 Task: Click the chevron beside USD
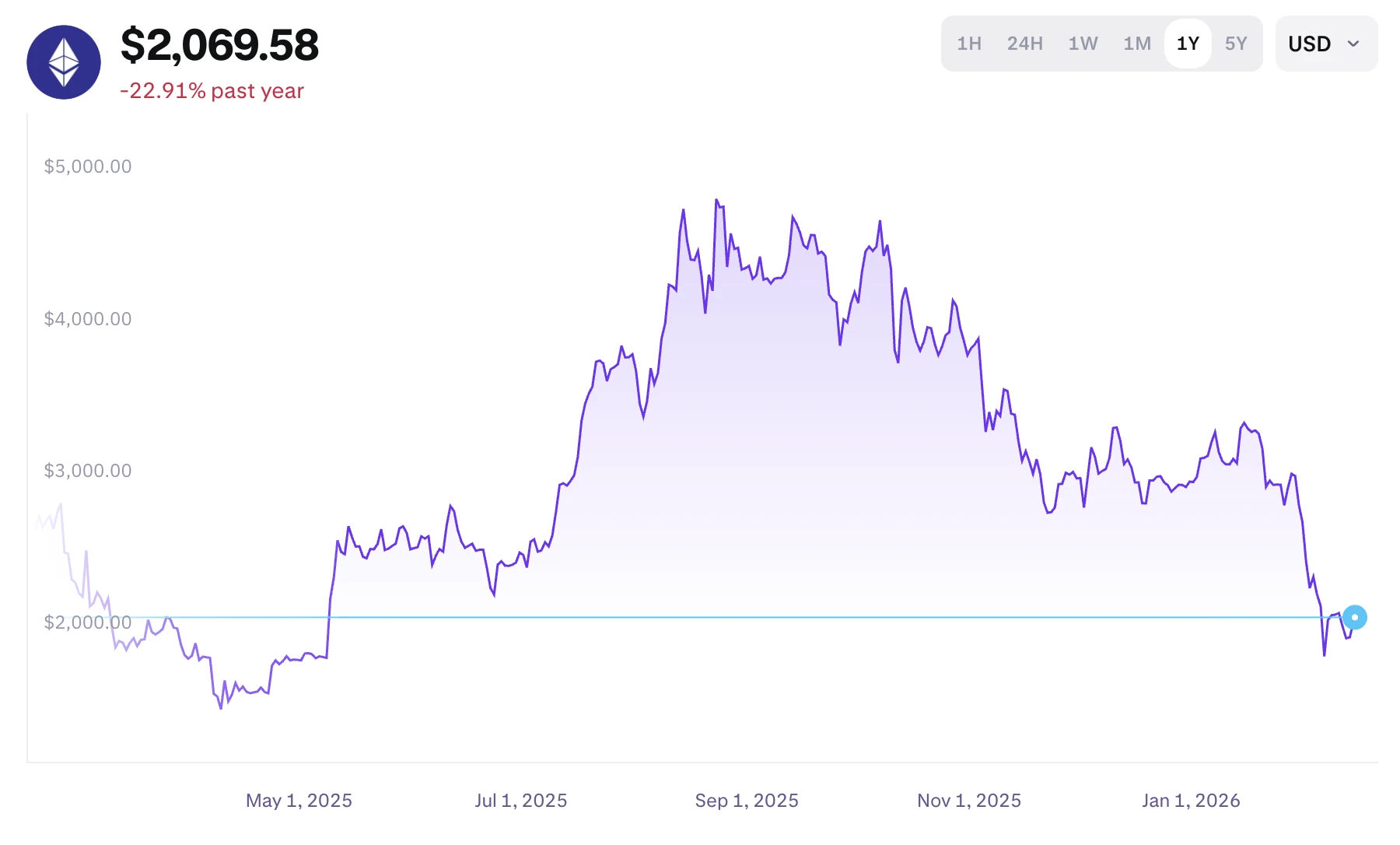(1352, 44)
